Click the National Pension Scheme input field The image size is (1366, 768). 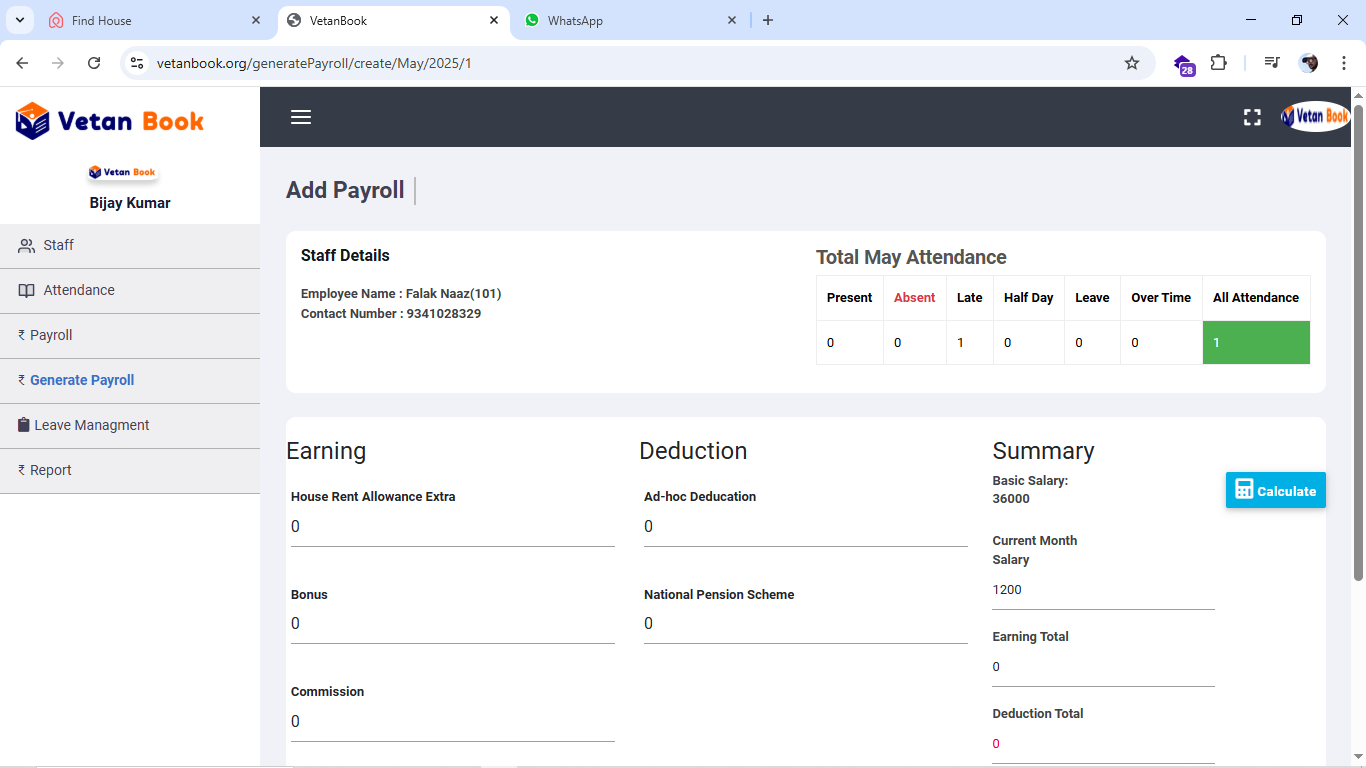806,624
